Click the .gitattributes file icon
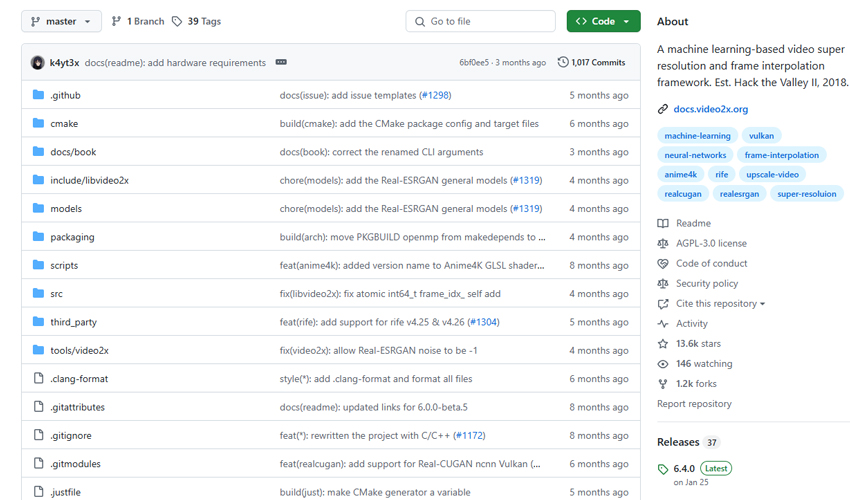The width and height of the screenshot is (850, 500). pos(38,406)
